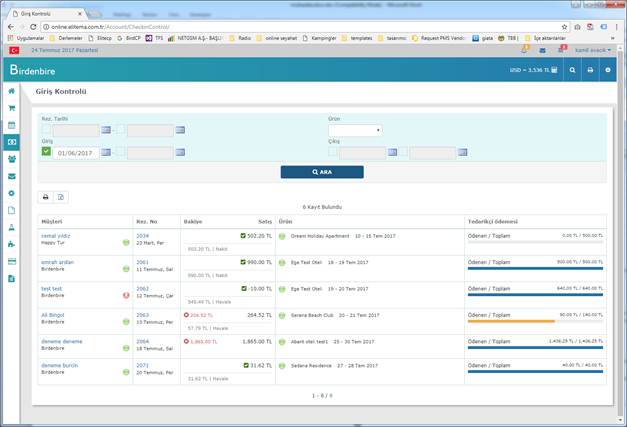Open the search icon in the teal header
Viewport: 627px width, 427px height.
[572, 71]
